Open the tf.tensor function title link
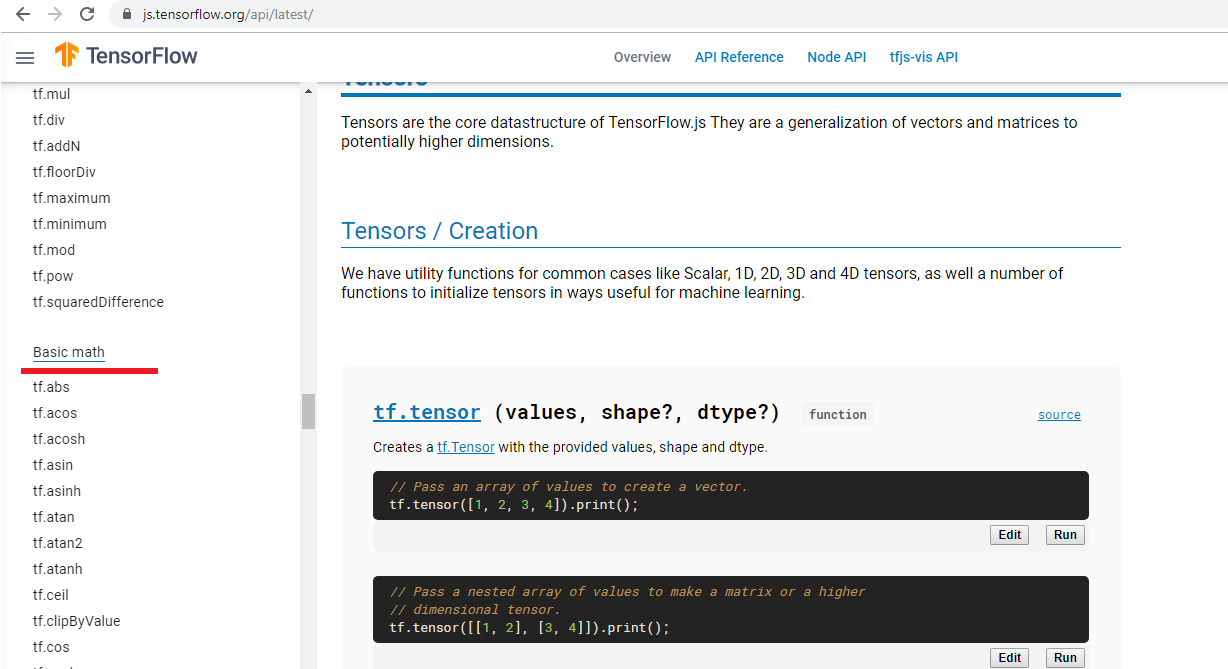Viewport: 1228px width, 669px height. pos(427,412)
